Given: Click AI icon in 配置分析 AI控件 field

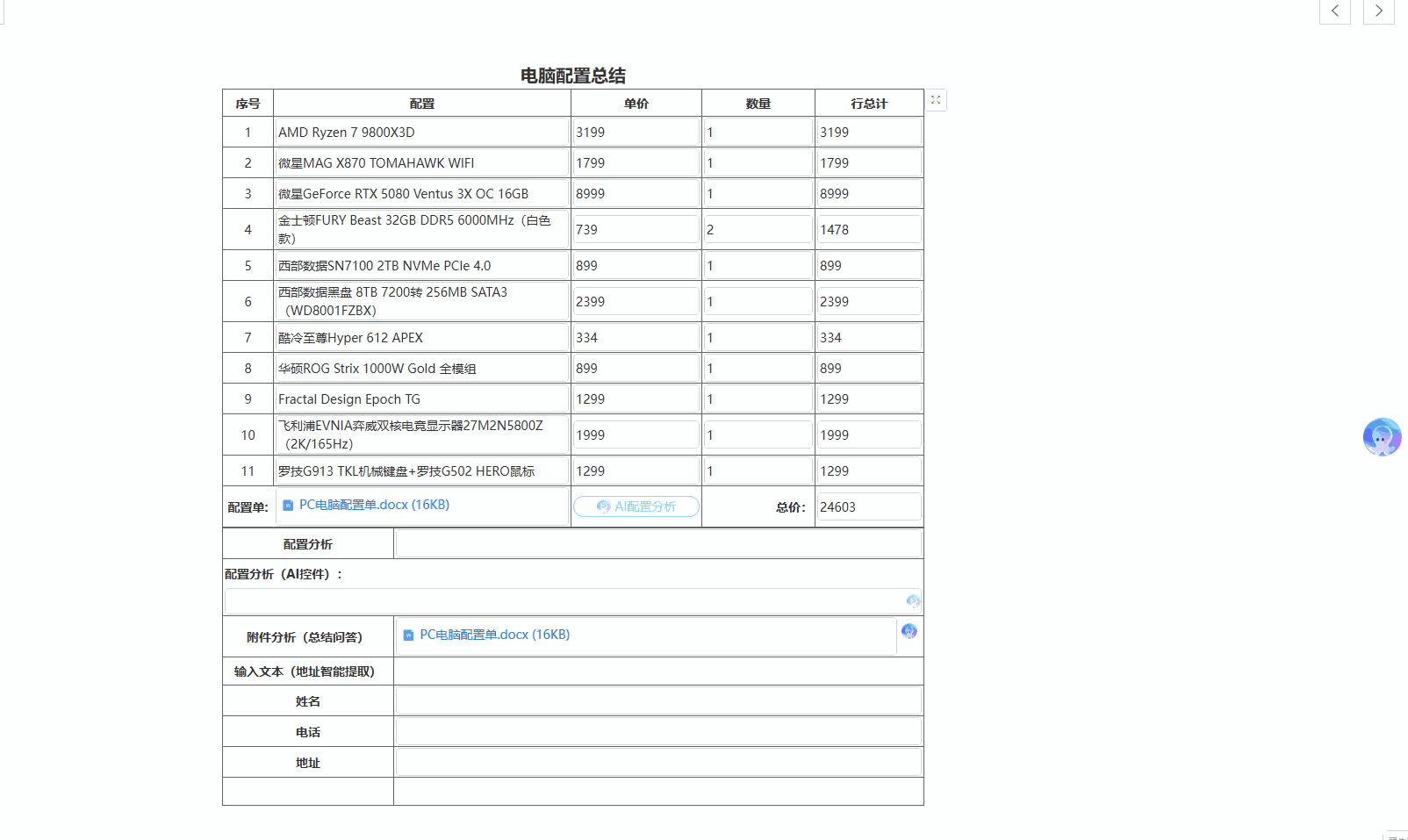Looking at the screenshot, I should (x=913, y=601).
